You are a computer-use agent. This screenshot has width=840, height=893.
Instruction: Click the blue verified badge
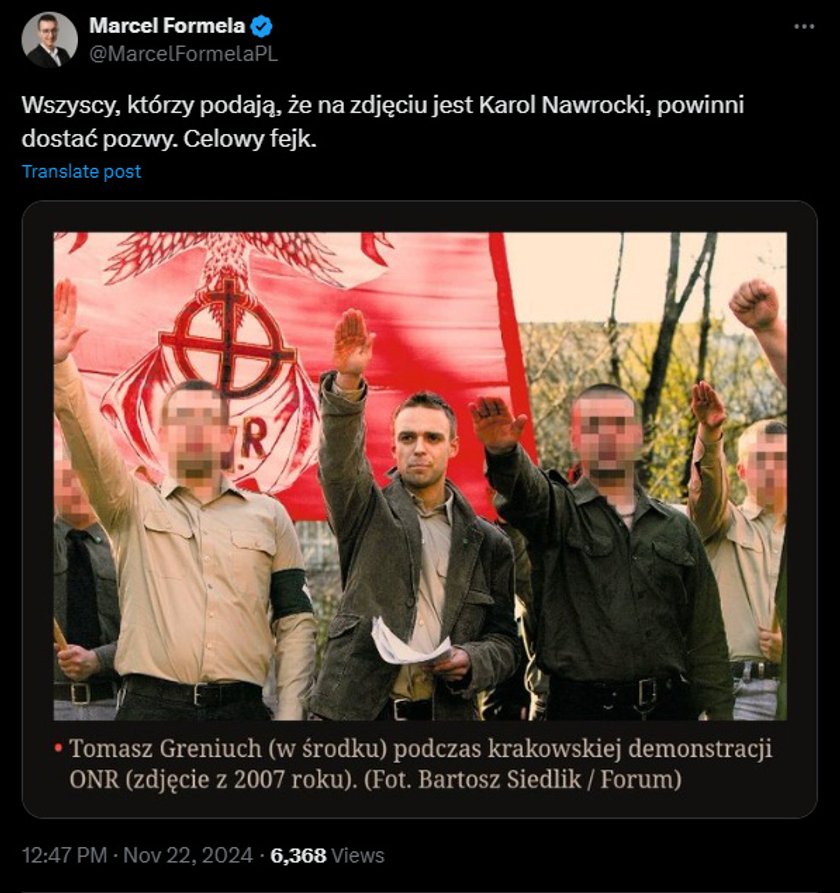pos(262,26)
